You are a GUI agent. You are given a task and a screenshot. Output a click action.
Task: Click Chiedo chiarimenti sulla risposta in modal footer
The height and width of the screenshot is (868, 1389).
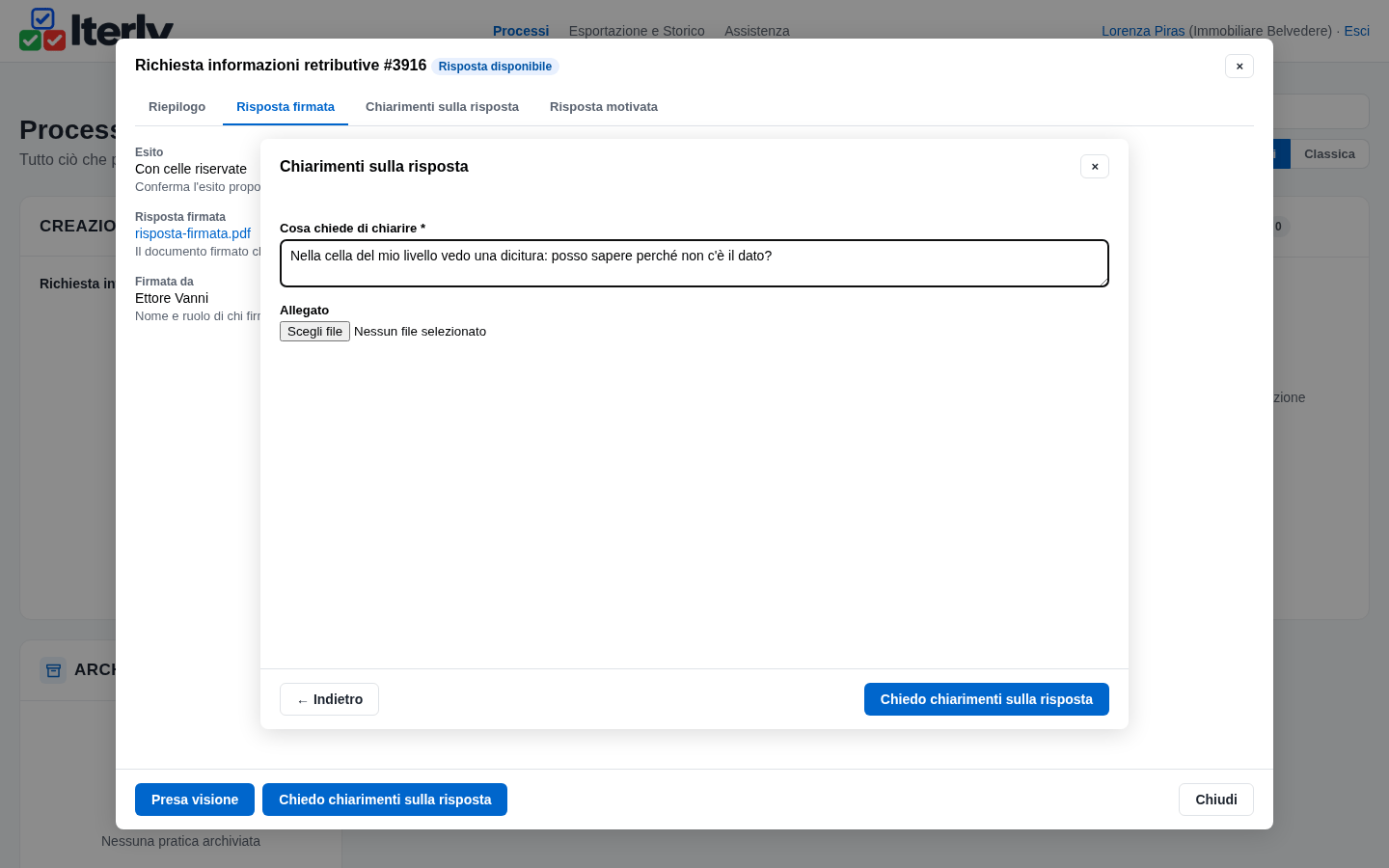point(385,800)
